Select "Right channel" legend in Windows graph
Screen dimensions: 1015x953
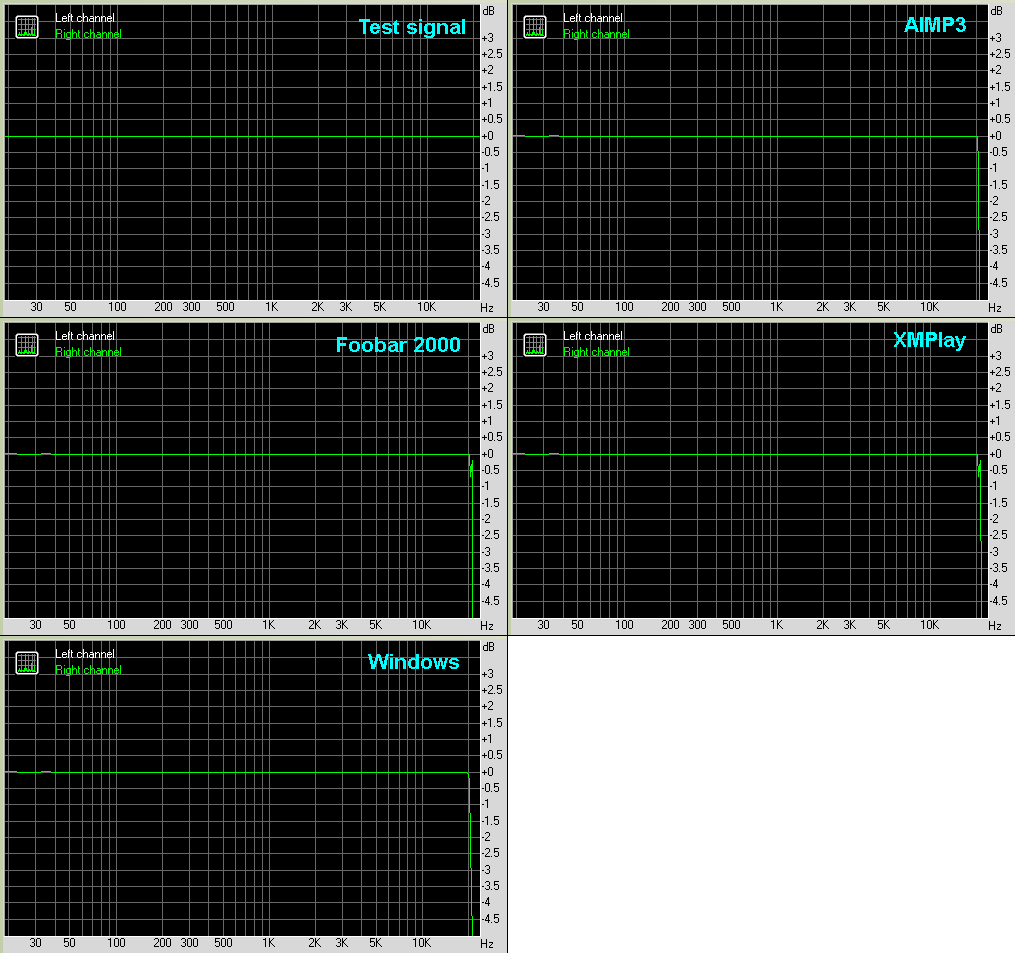click(x=88, y=670)
